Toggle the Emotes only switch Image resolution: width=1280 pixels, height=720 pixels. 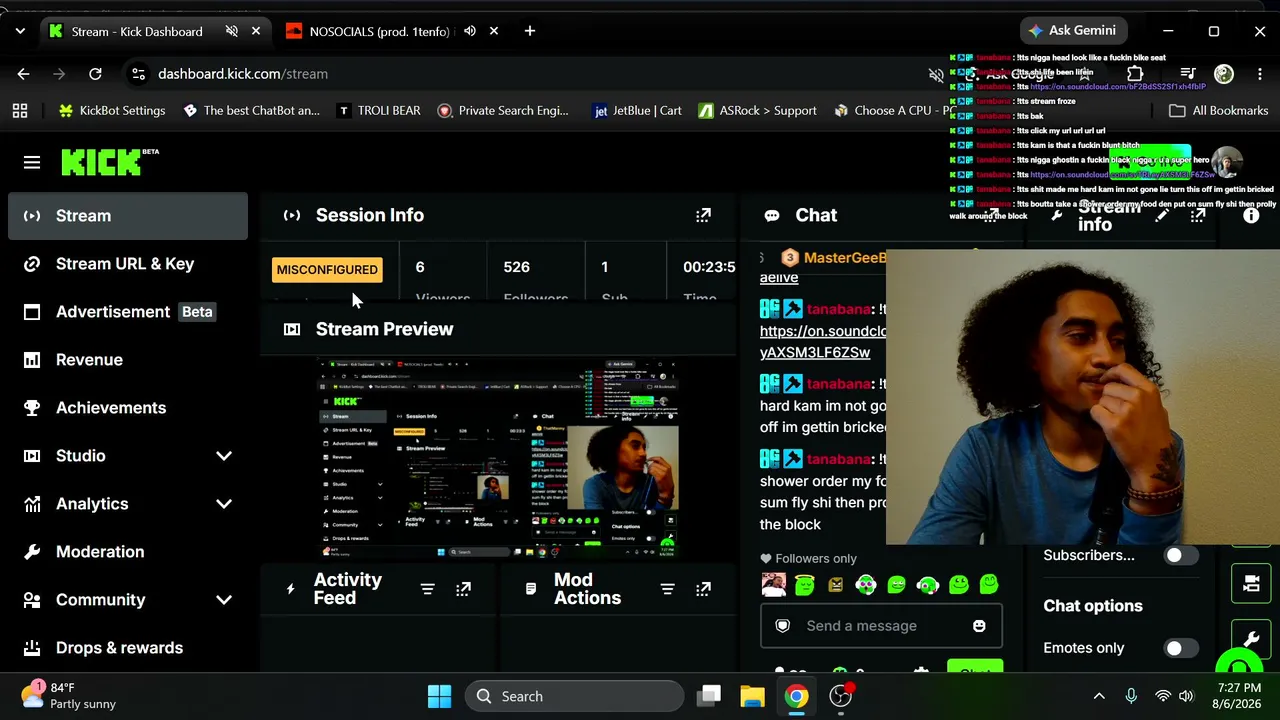coord(1180,648)
